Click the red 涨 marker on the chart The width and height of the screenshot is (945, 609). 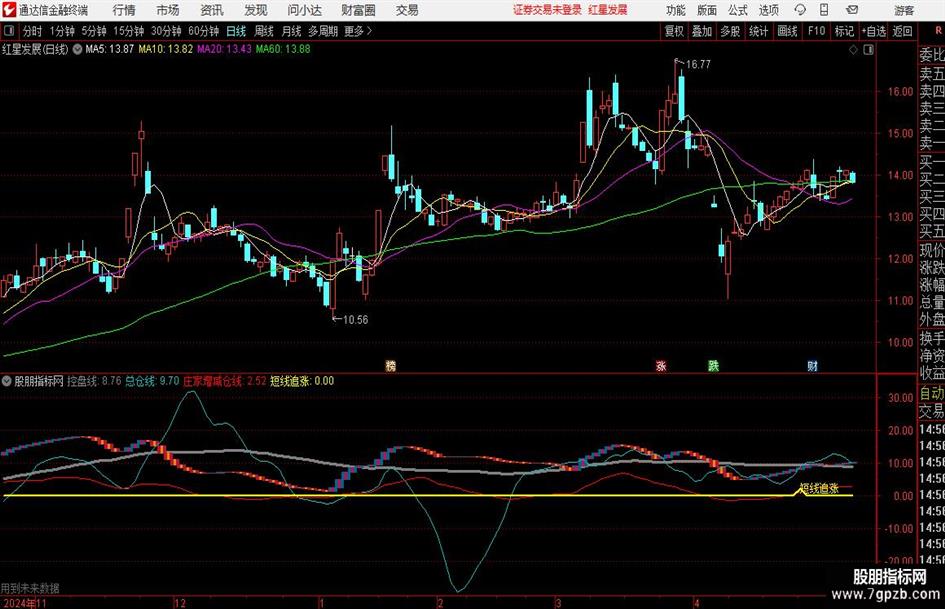click(x=661, y=365)
